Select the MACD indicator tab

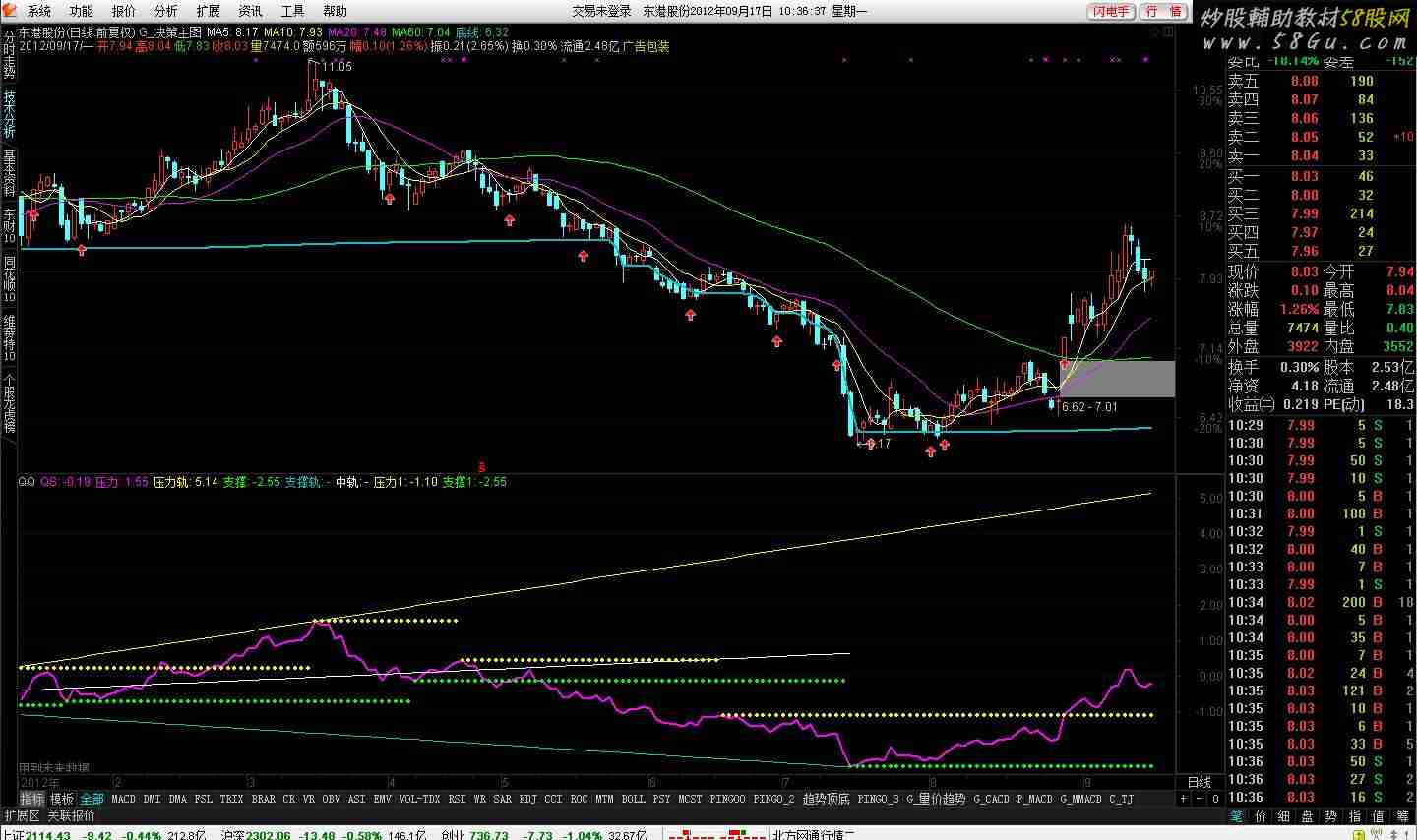coord(123,799)
